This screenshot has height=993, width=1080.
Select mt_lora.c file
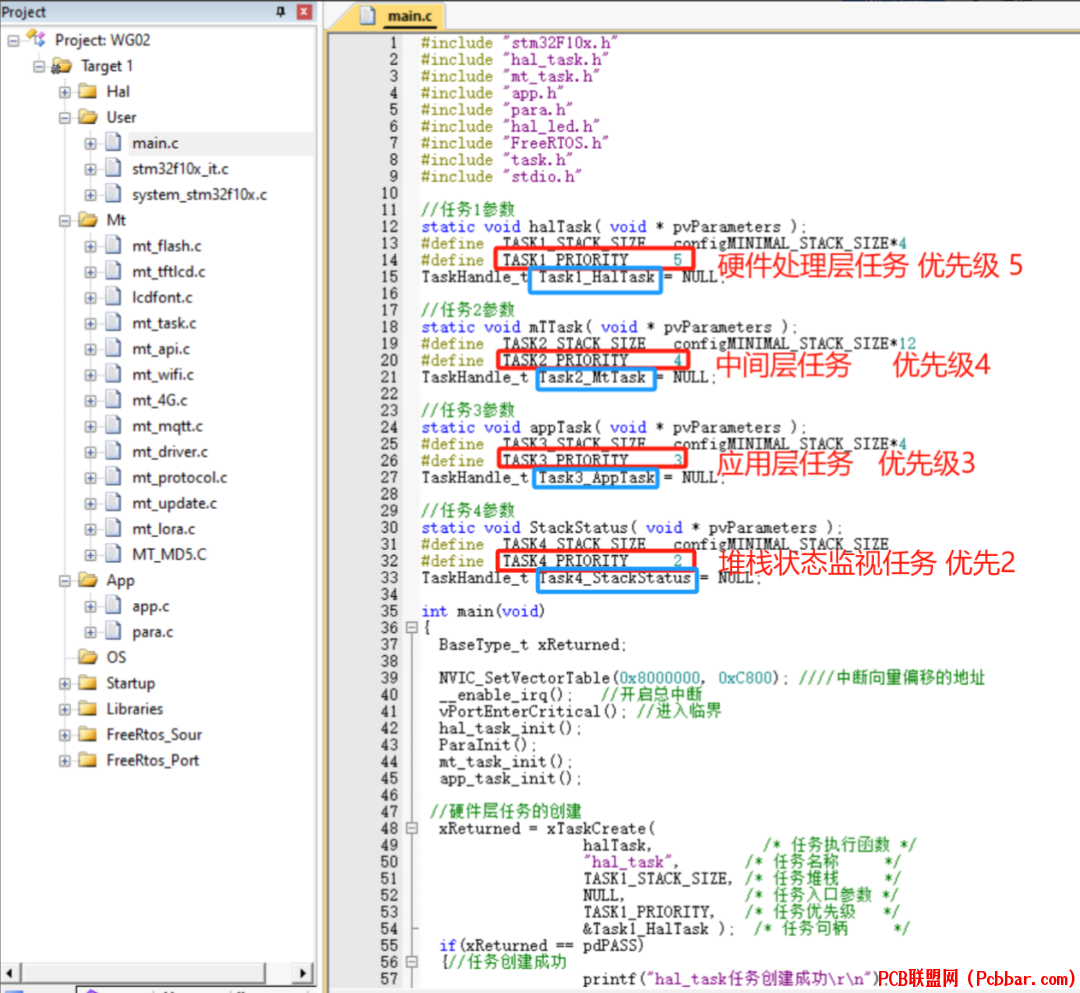163,529
